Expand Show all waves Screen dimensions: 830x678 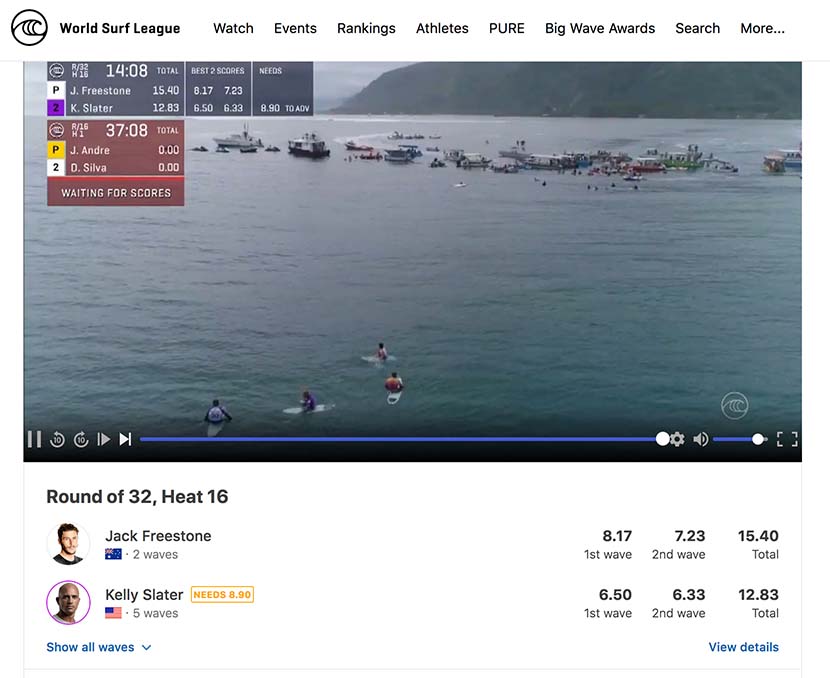tap(99, 647)
